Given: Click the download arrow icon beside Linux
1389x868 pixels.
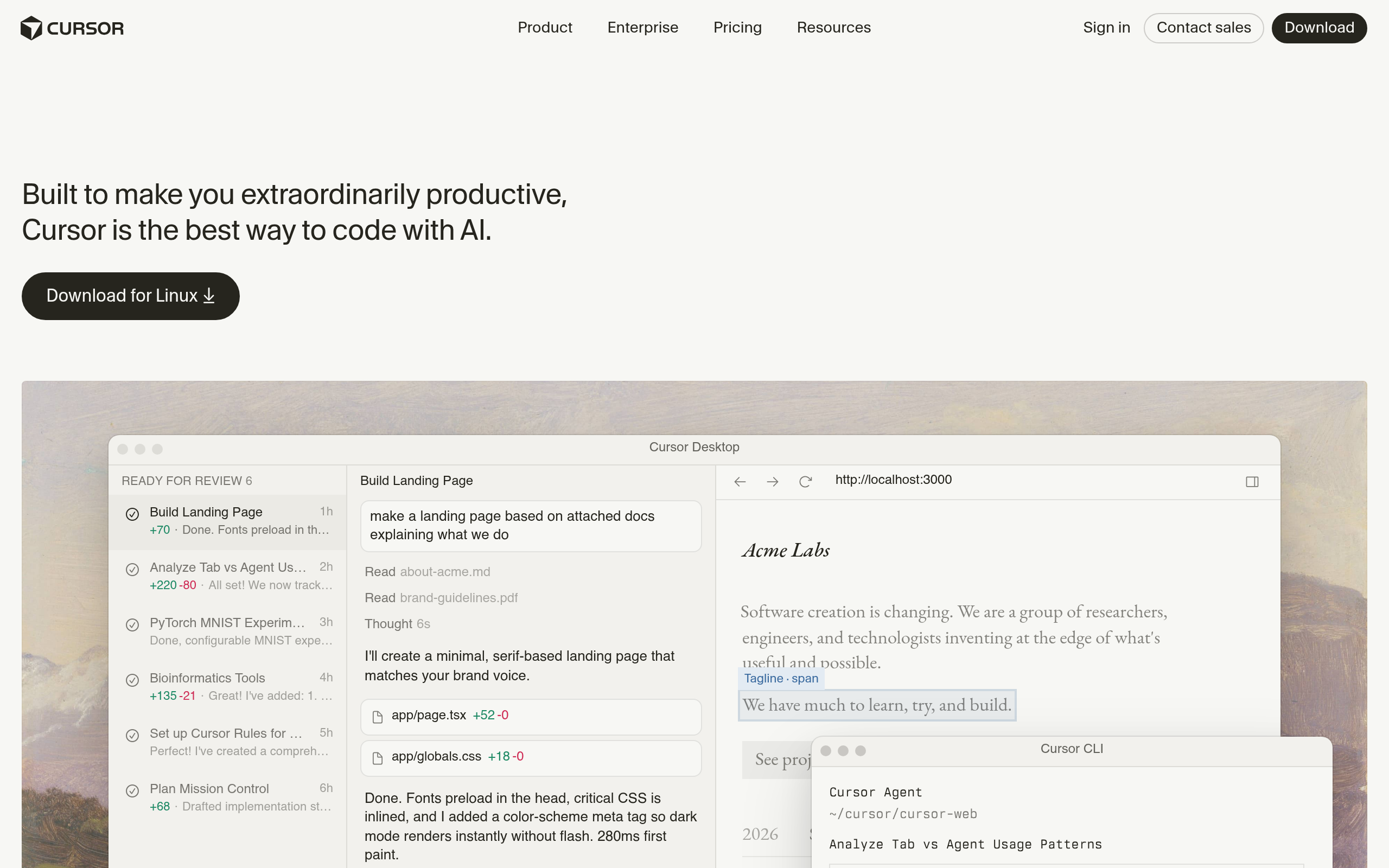Looking at the screenshot, I should tap(209, 296).
